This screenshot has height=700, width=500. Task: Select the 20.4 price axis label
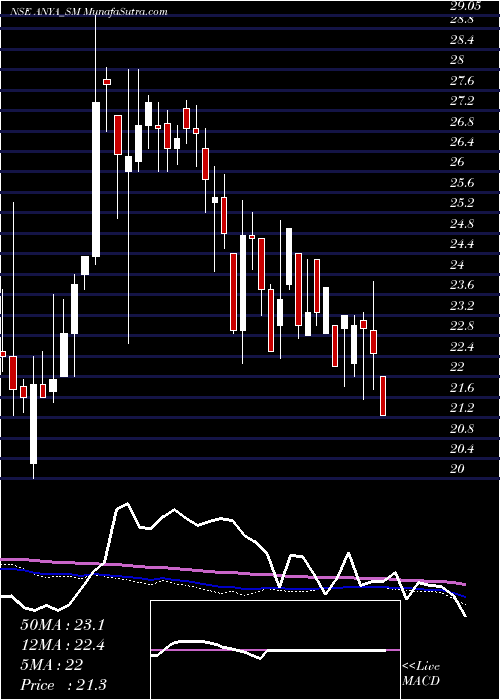pos(461,449)
